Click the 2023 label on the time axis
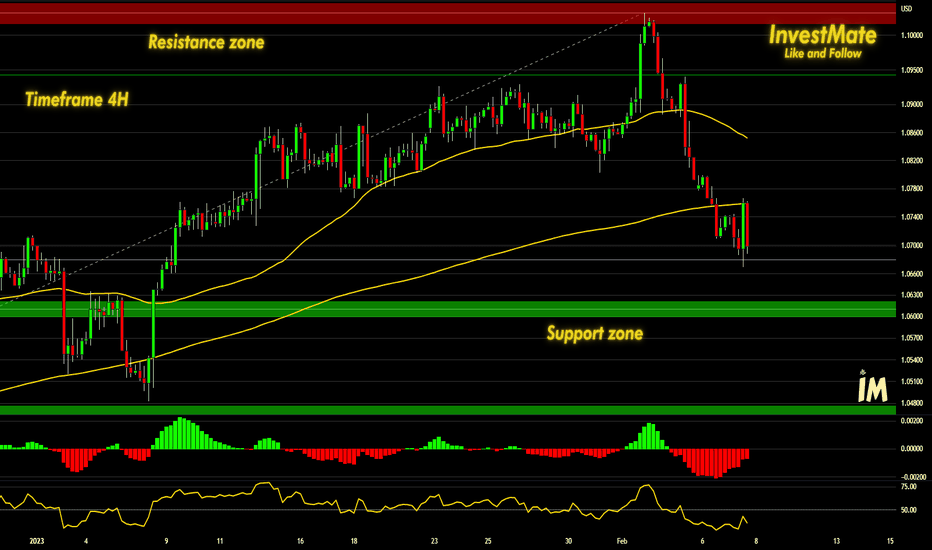Image resolution: width=932 pixels, height=550 pixels. coord(37,541)
